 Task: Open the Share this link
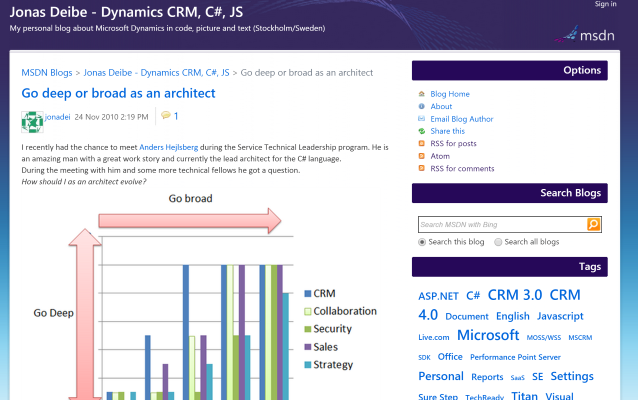(448, 131)
